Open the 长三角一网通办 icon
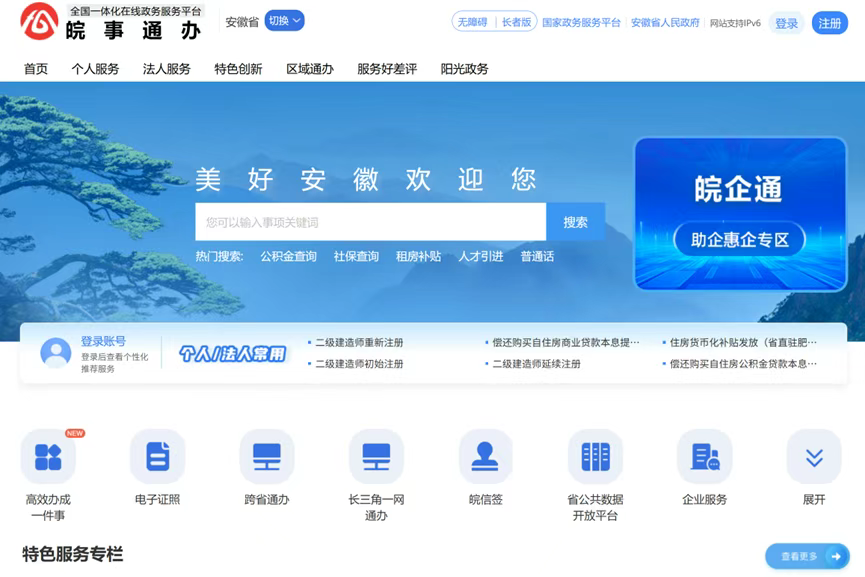 point(376,457)
